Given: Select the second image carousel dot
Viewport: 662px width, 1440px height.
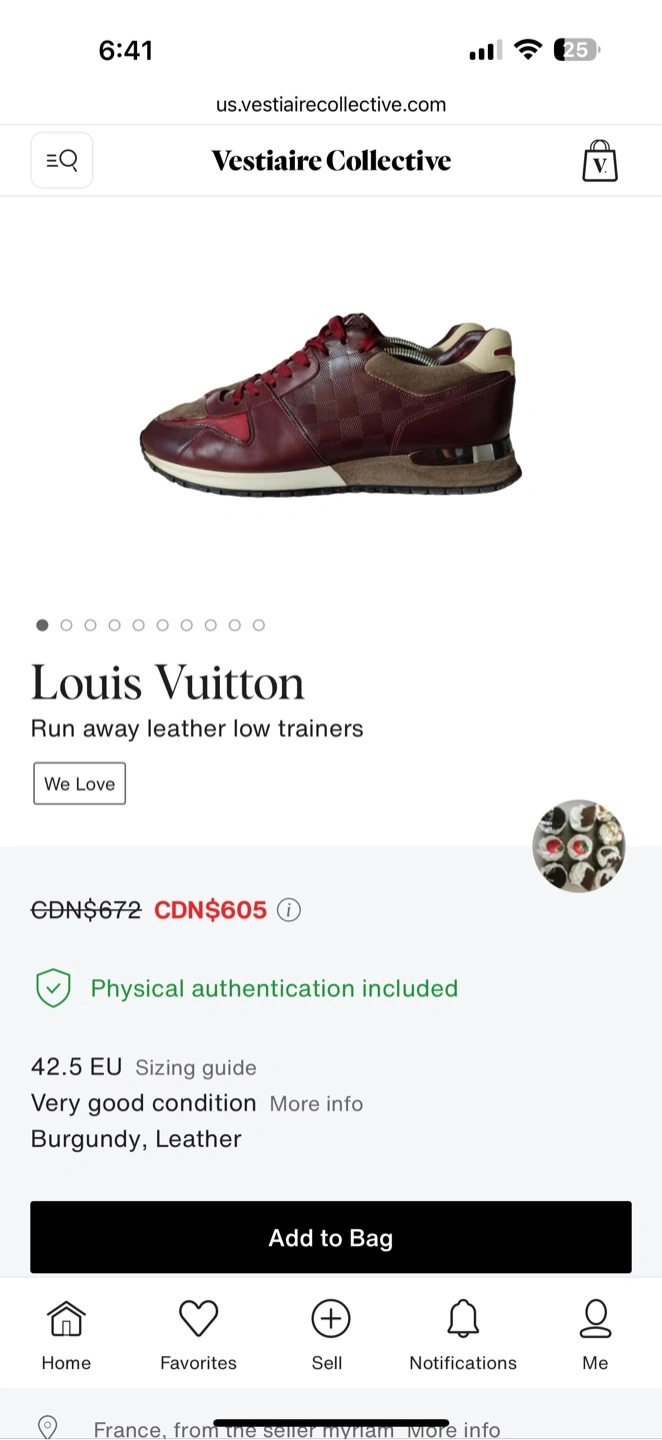Looking at the screenshot, I should (66, 625).
